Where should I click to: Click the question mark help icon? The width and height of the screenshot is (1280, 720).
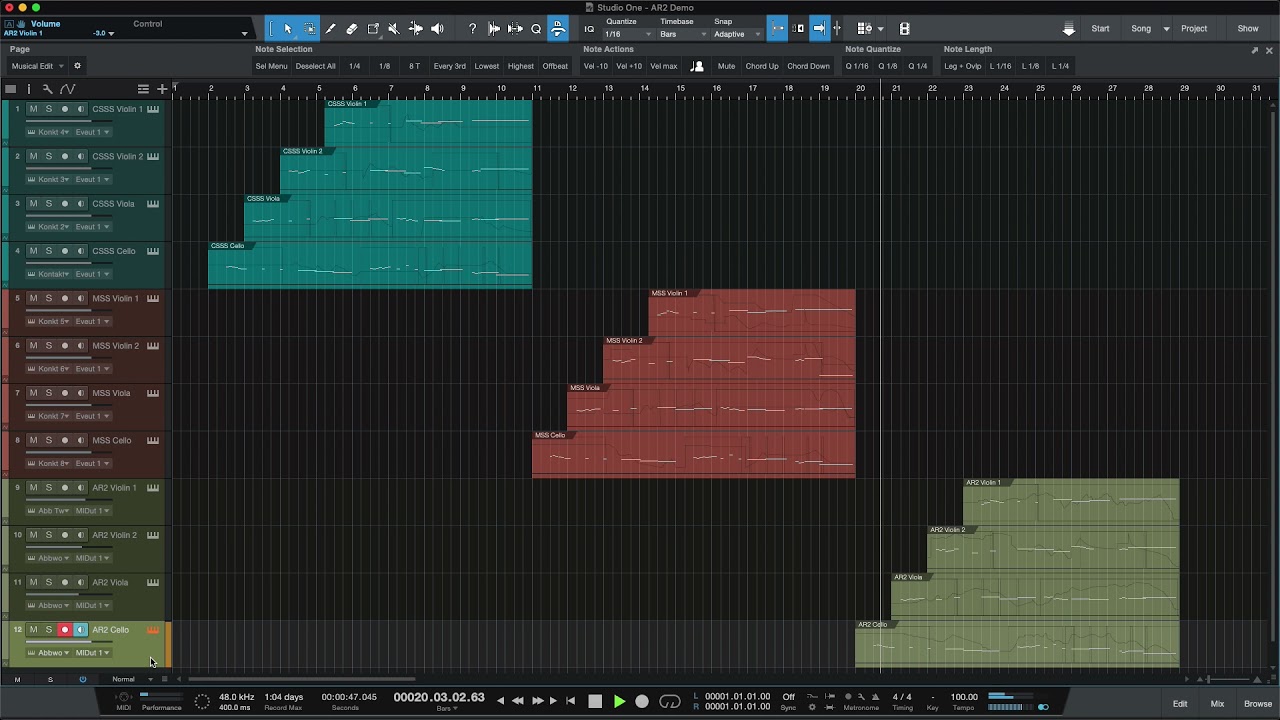(x=473, y=29)
